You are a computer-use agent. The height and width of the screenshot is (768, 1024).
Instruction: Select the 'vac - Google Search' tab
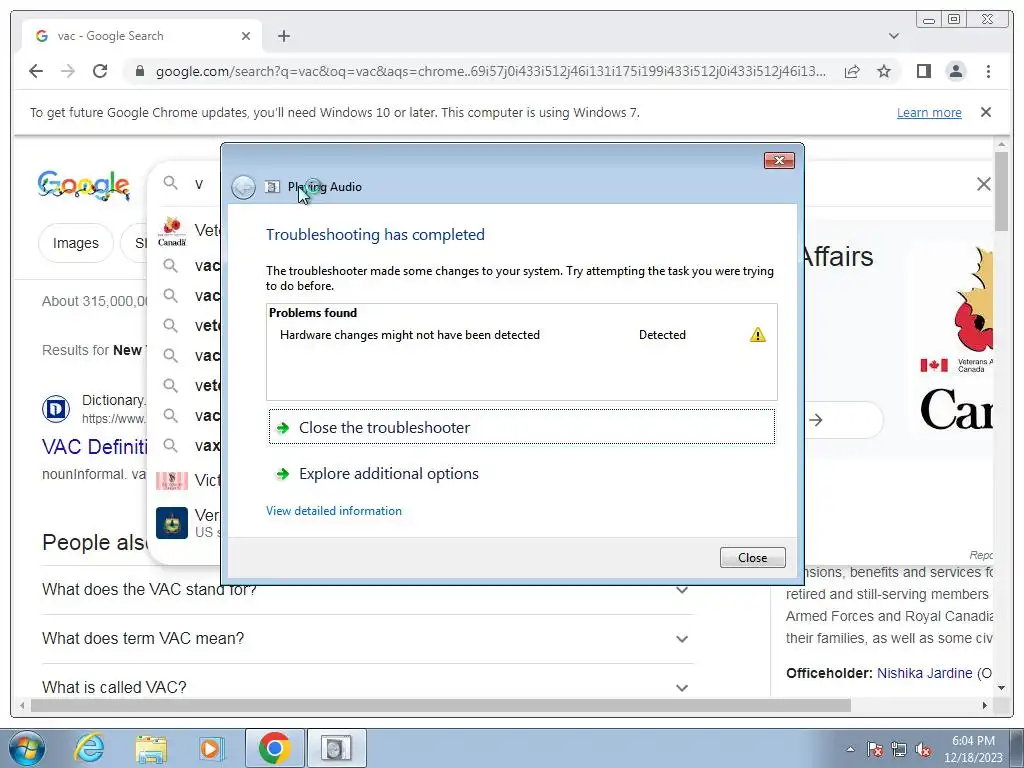point(142,36)
